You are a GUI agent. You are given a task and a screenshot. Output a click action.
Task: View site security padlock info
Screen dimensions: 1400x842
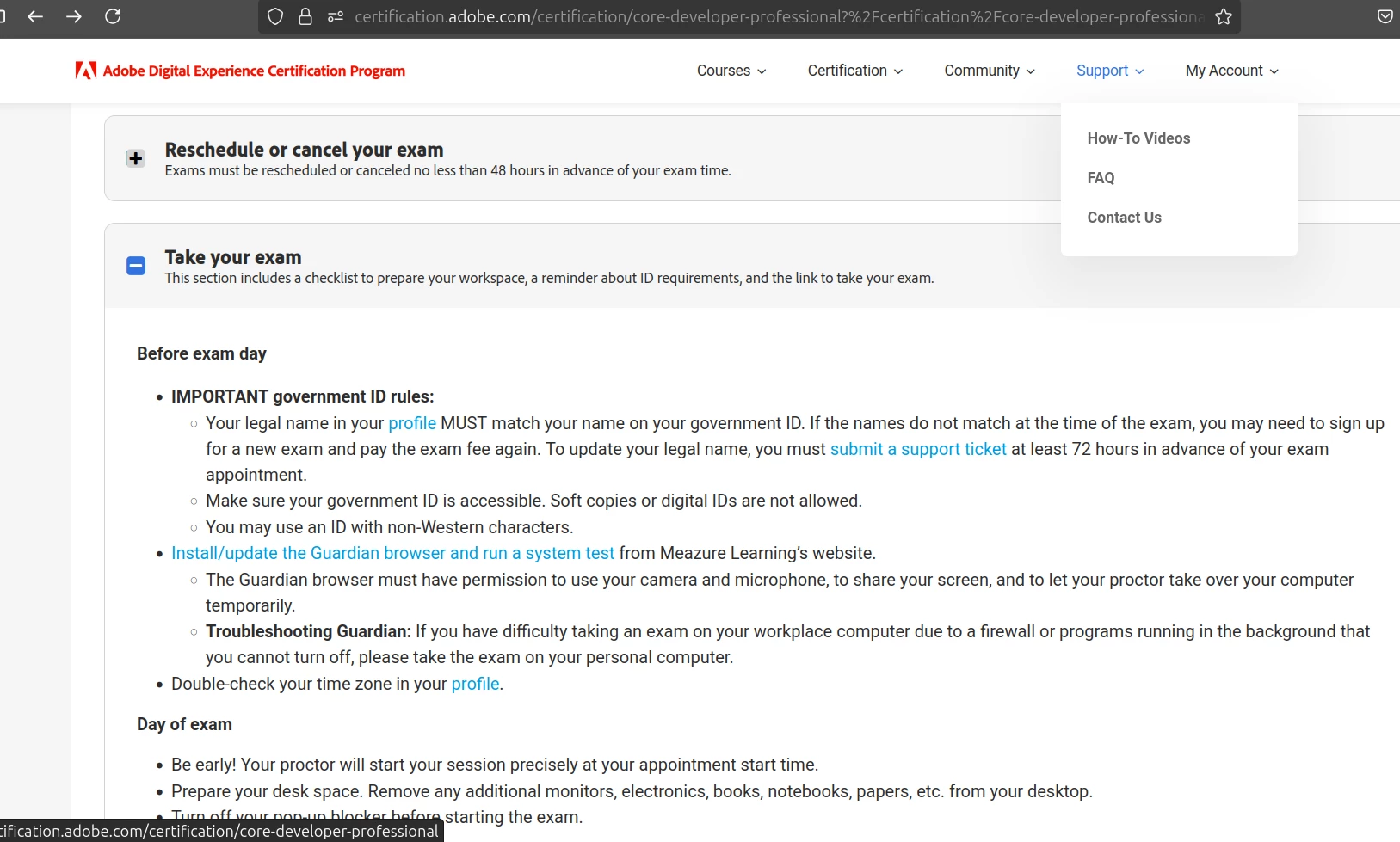[305, 16]
